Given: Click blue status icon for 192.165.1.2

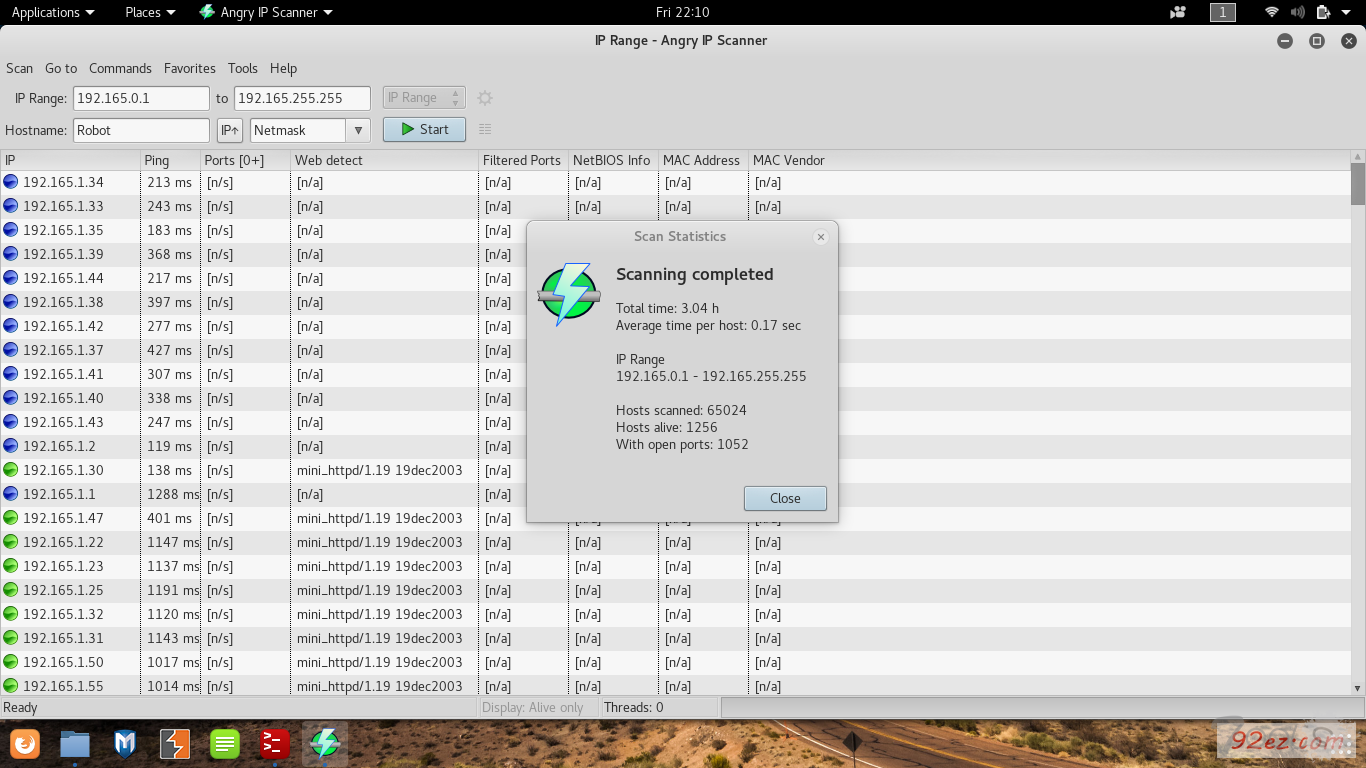Looking at the screenshot, I should 11,446.
